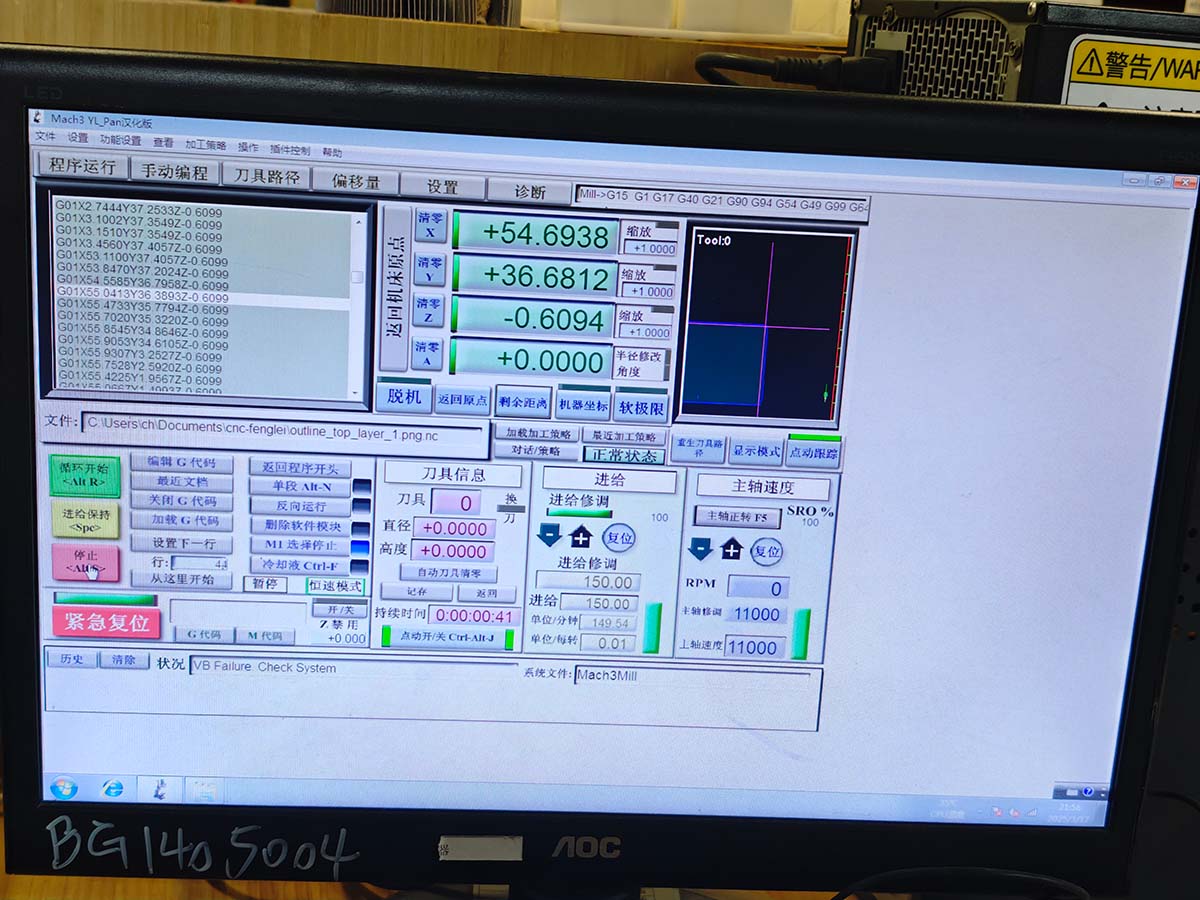Screen dimensions: 1200x900
Task: Toggle 机器坐标 machine coordinates
Action: (x=583, y=405)
